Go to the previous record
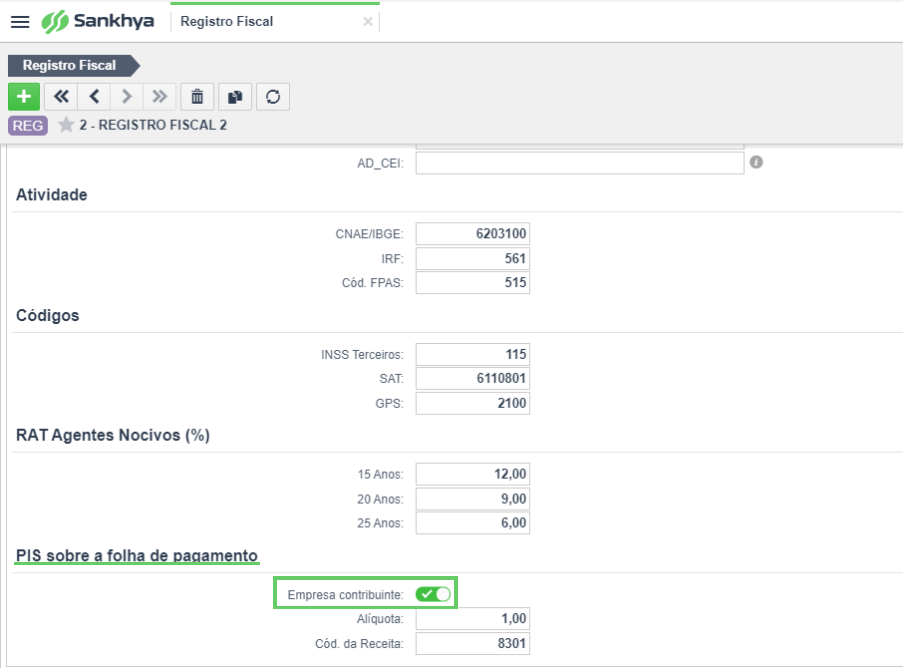903x668 pixels. [x=94, y=97]
